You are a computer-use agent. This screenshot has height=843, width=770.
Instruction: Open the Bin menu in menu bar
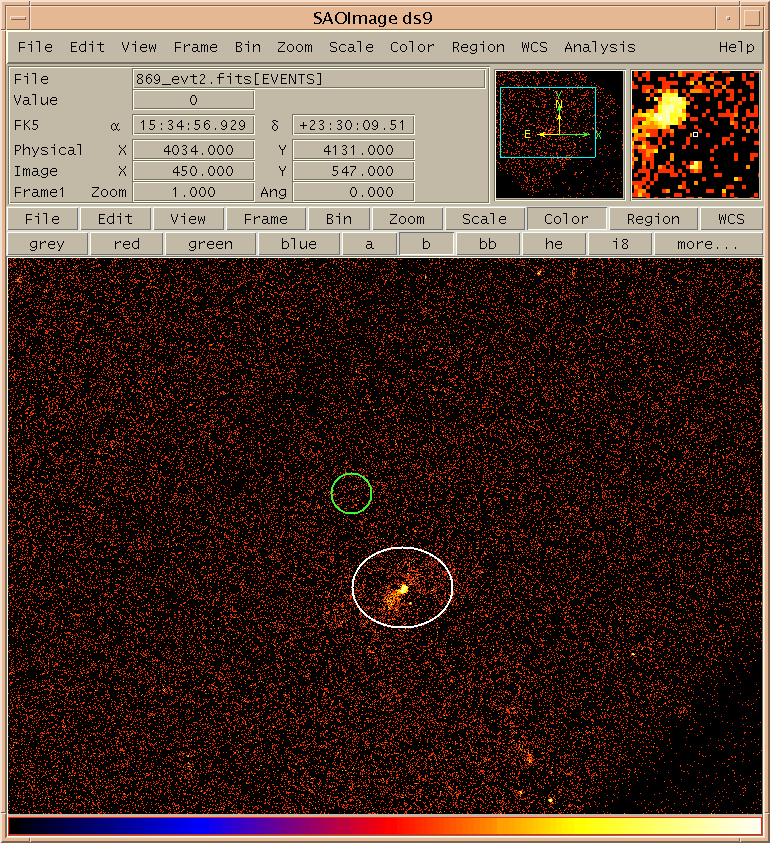point(247,47)
